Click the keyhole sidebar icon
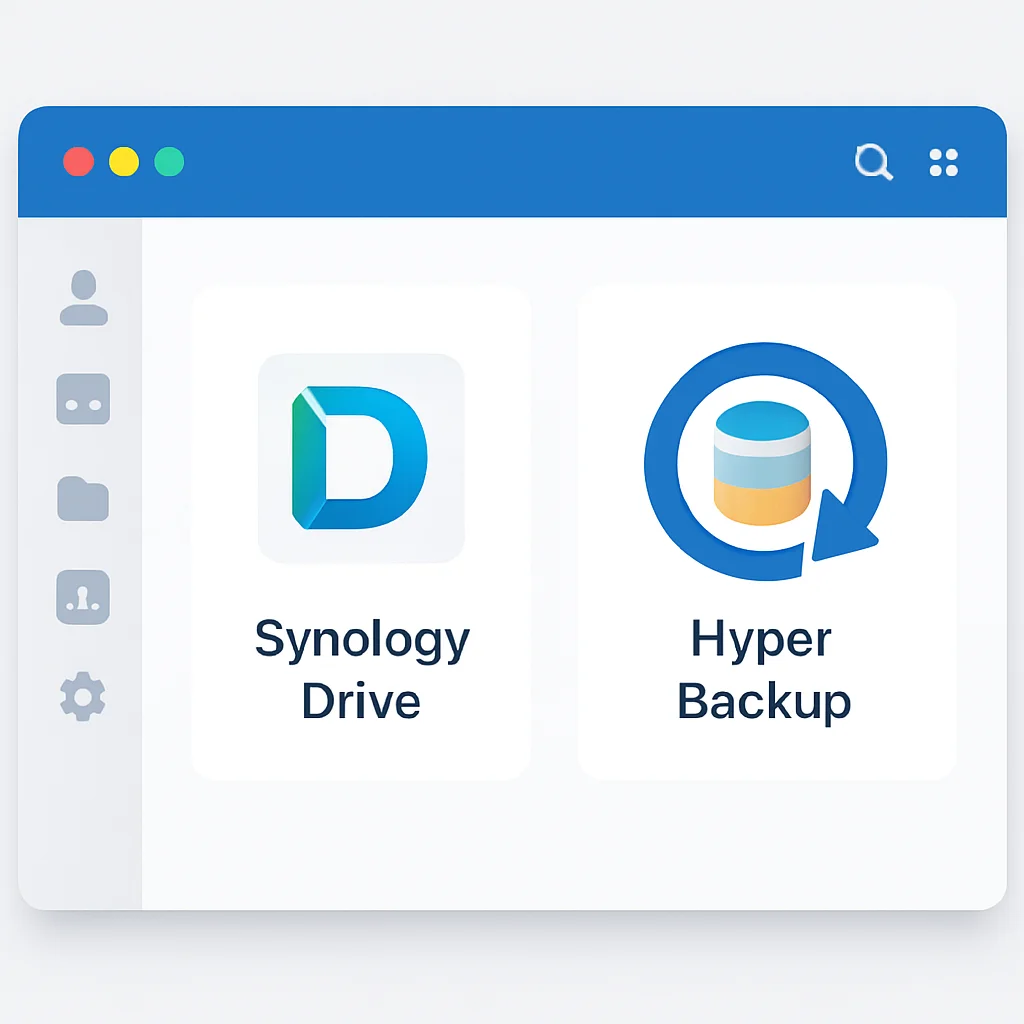This screenshot has height=1024, width=1024. (83, 597)
